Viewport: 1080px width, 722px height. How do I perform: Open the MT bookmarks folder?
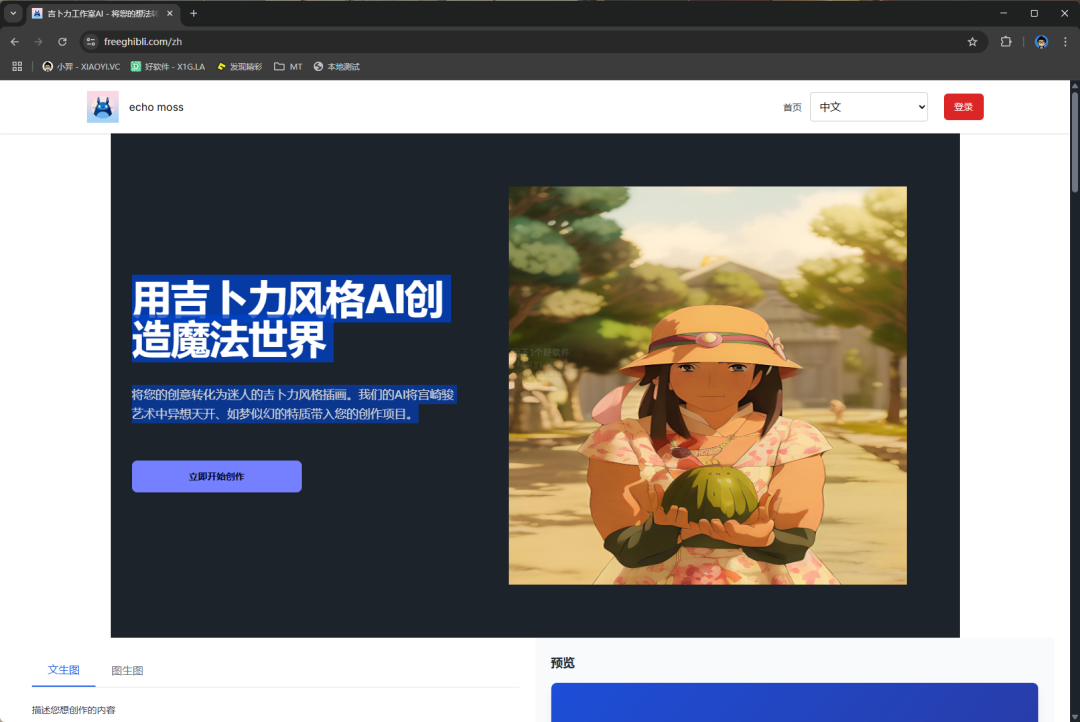point(288,67)
